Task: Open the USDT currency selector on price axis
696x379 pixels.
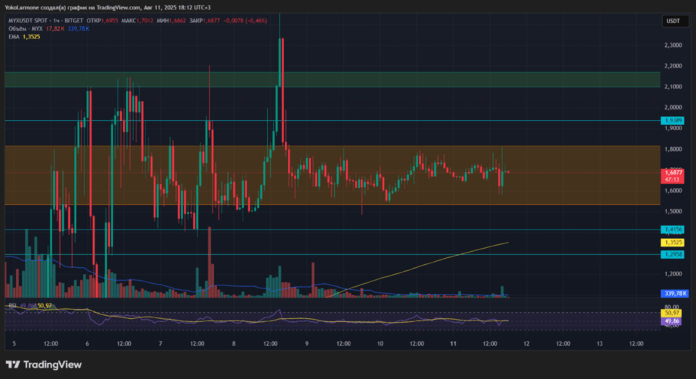Action: 675,21
